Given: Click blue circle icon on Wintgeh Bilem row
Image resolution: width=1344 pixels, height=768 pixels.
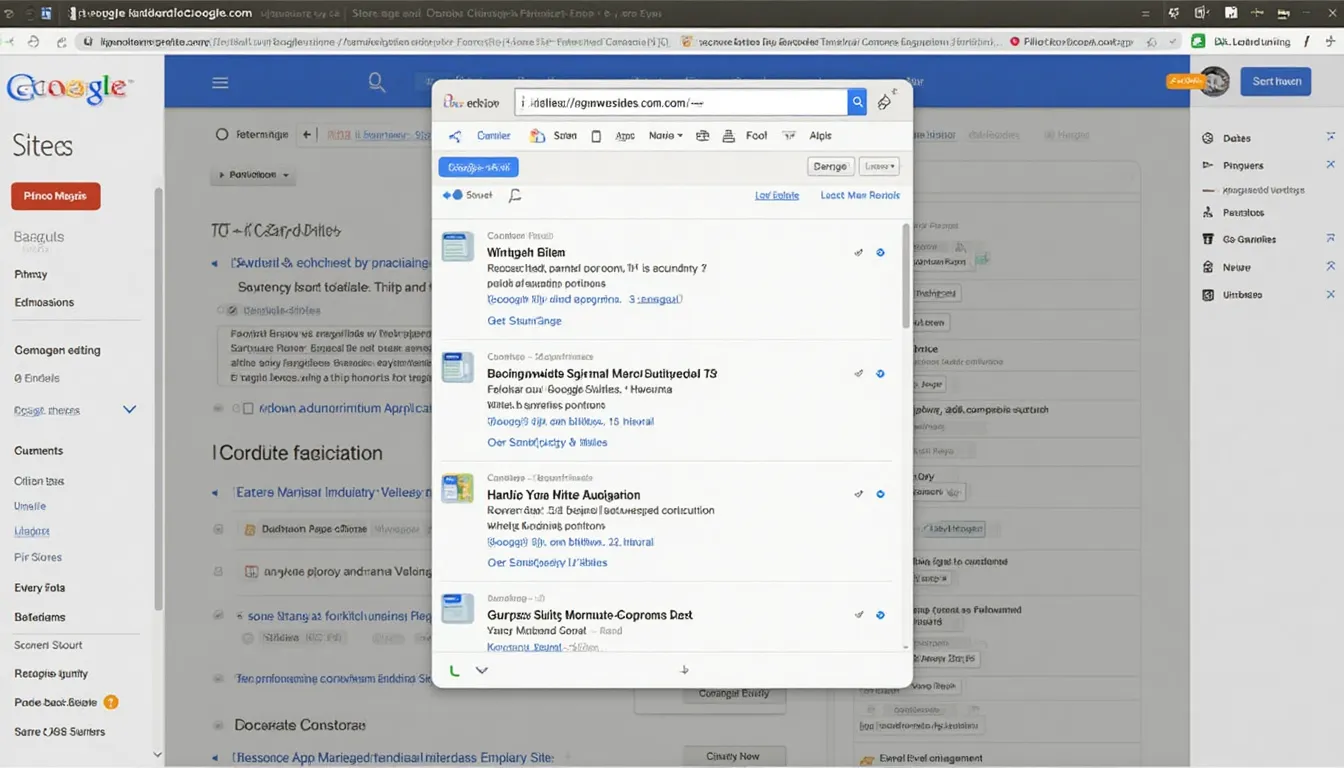Looking at the screenshot, I should (x=880, y=253).
